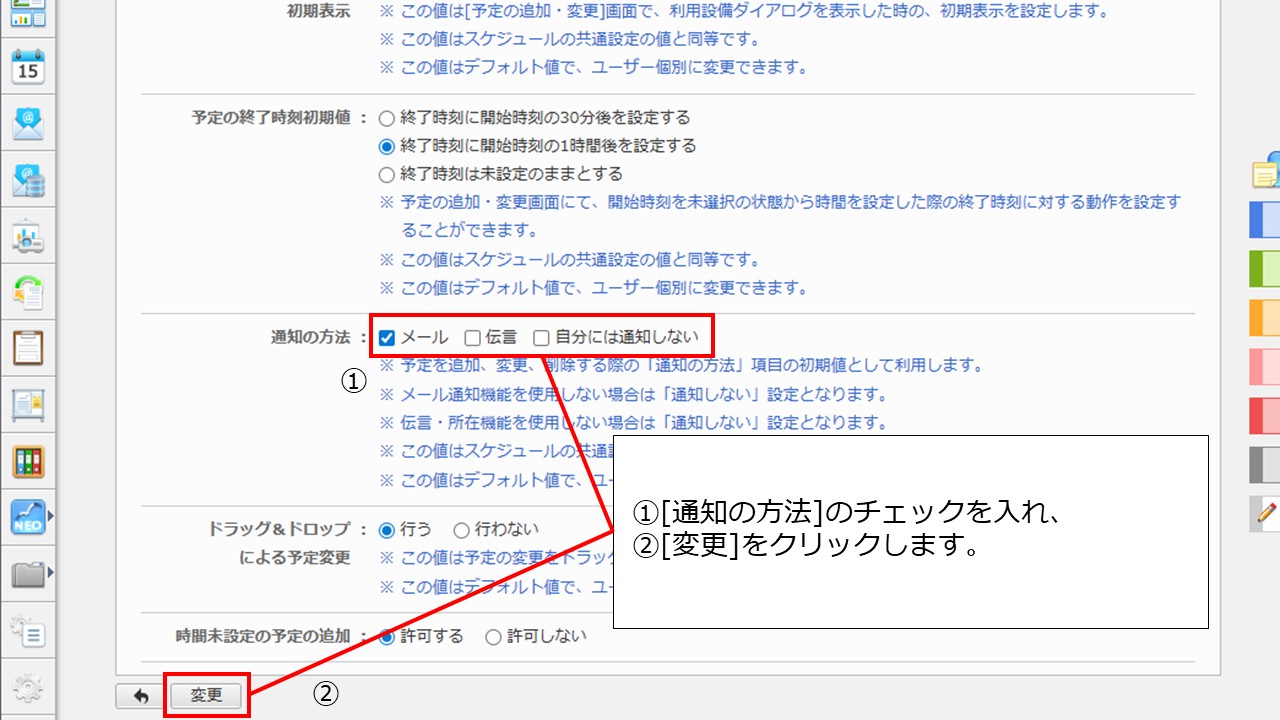
Task: Enable the 自分には通知しない checkbox
Action: pos(541,338)
